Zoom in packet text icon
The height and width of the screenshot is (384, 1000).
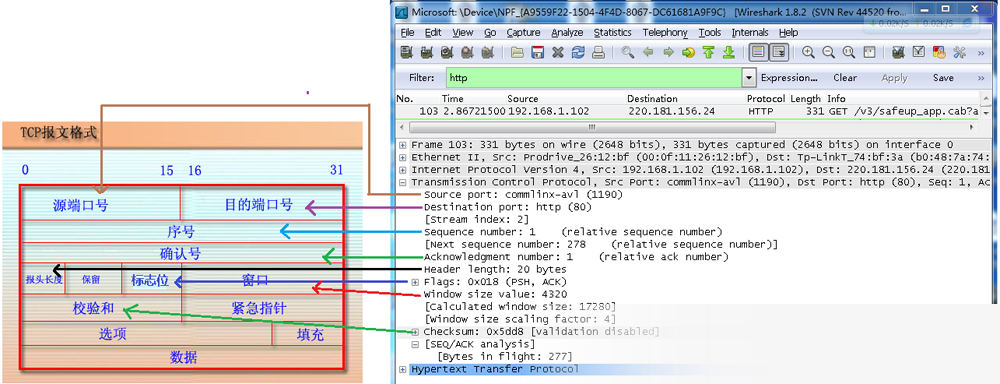[x=808, y=52]
